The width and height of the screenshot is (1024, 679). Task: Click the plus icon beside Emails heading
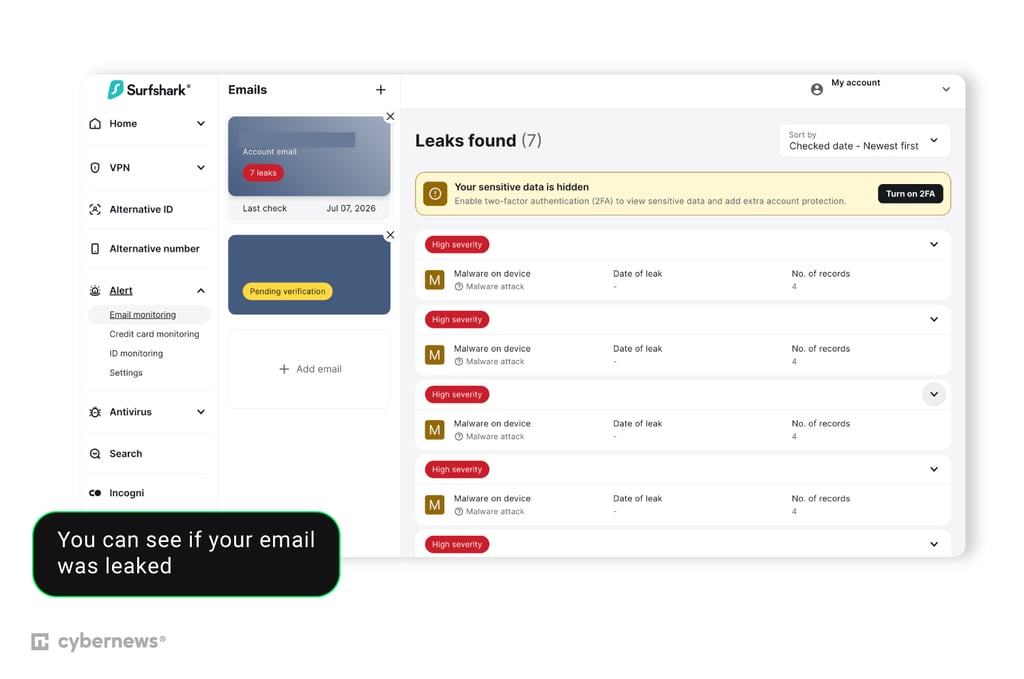pyautogui.click(x=381, y=90)
